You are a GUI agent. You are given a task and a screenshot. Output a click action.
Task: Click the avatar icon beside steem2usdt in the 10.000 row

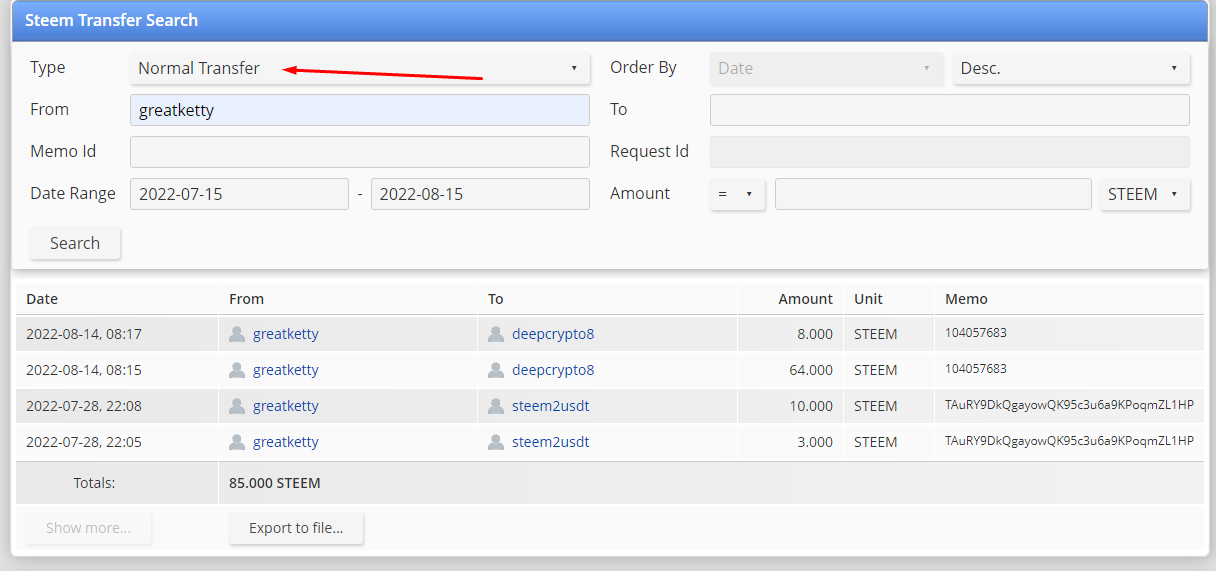496,406
